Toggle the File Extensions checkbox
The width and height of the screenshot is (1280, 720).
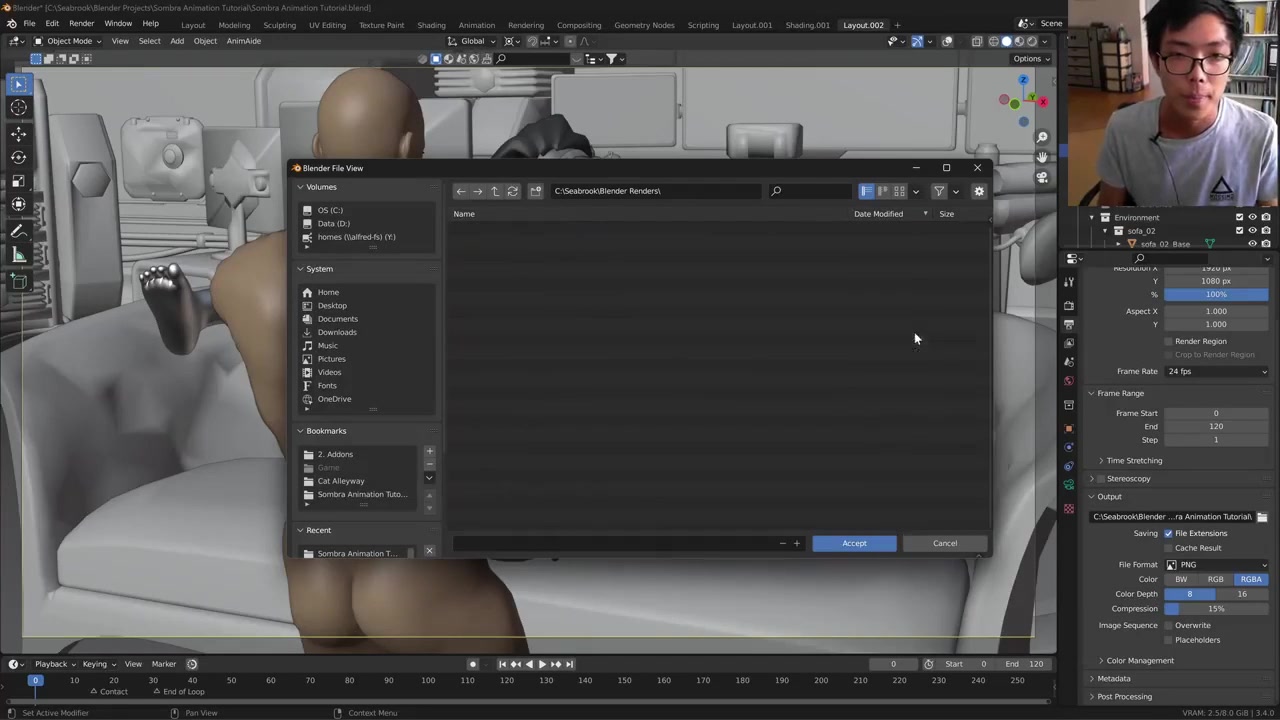pos(1168,533)
